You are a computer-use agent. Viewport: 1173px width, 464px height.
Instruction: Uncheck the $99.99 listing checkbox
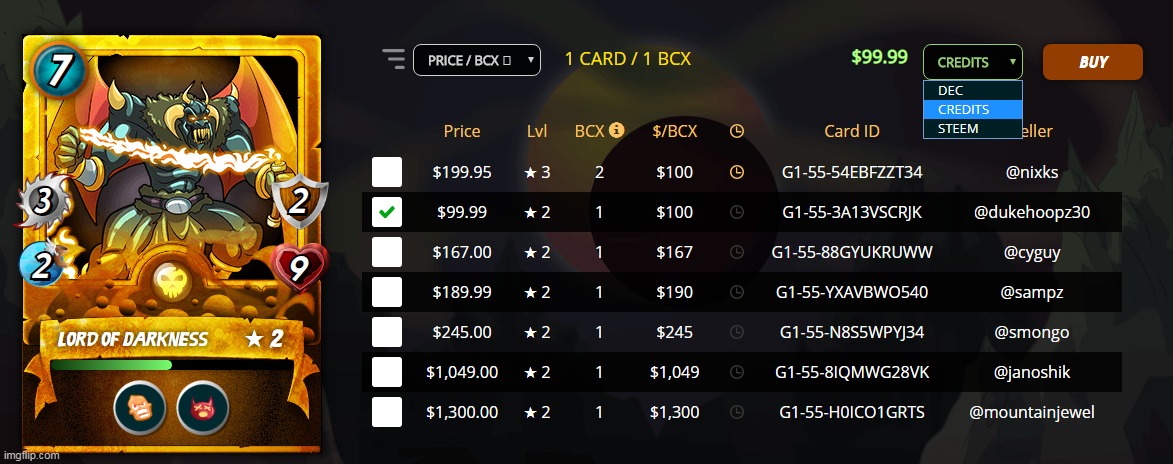tap(387, 212)
